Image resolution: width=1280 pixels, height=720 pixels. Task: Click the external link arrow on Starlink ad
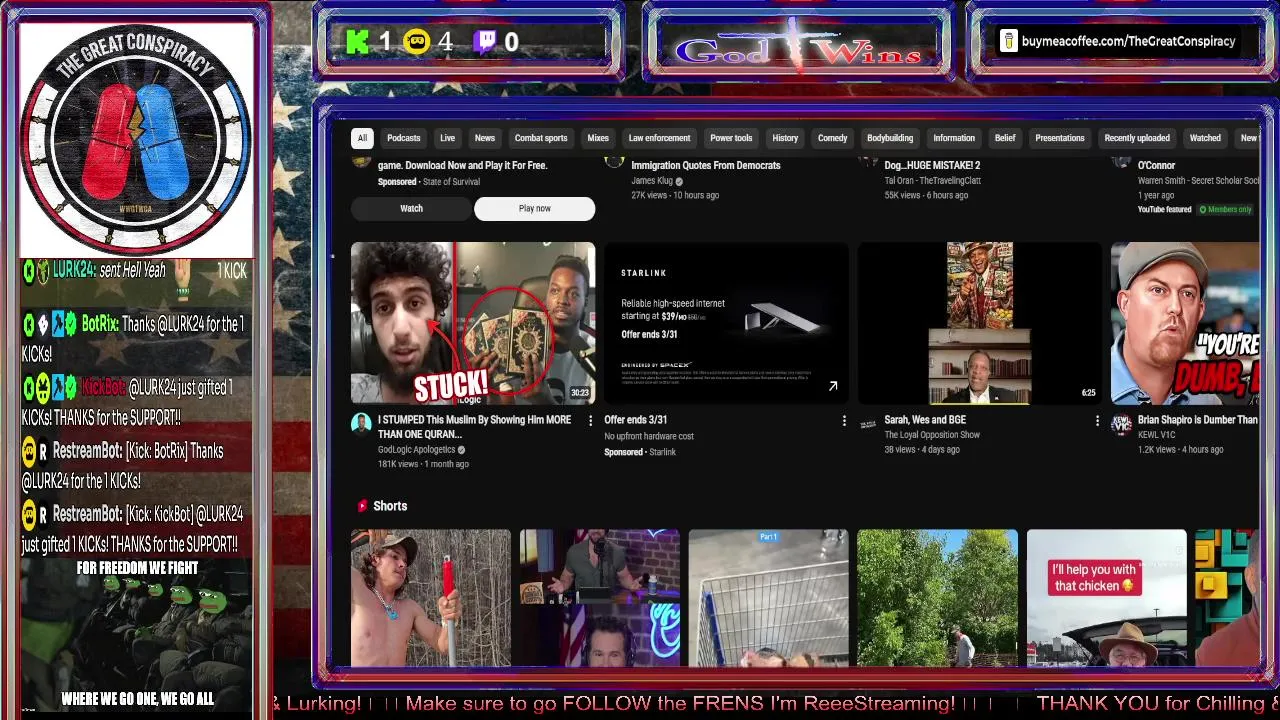832,386
